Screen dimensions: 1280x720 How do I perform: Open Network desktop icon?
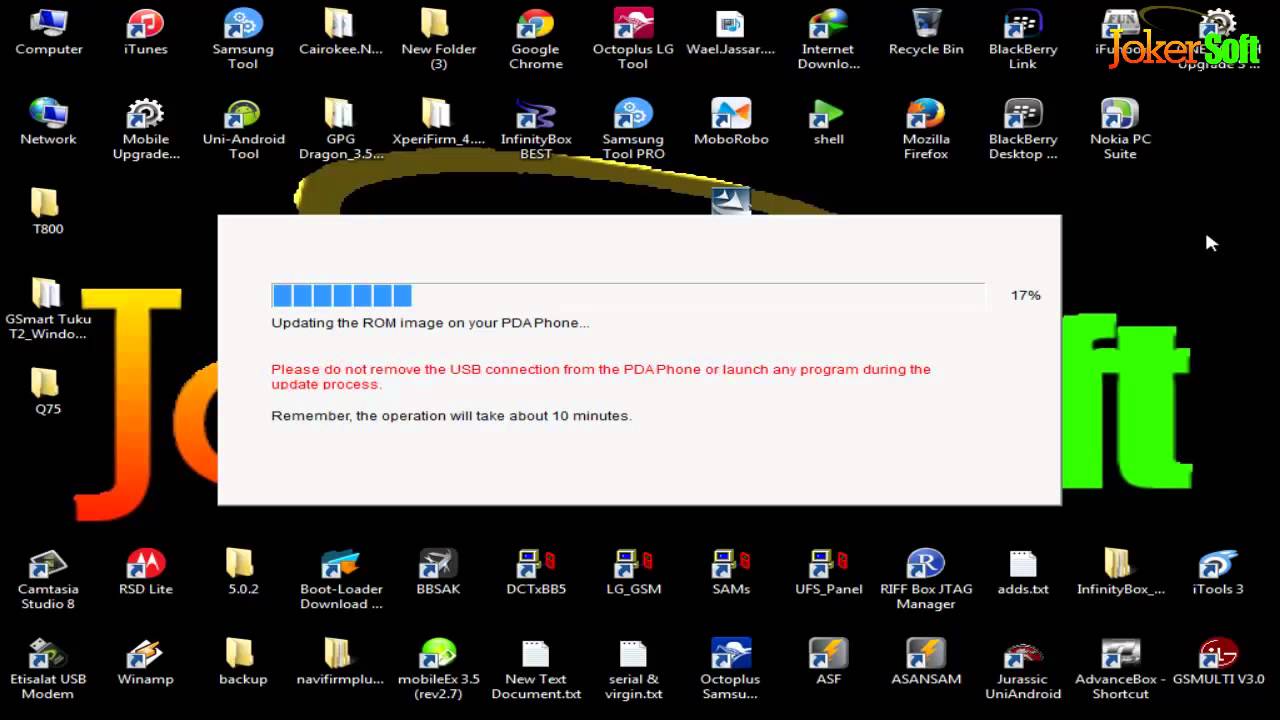[48, 122]
